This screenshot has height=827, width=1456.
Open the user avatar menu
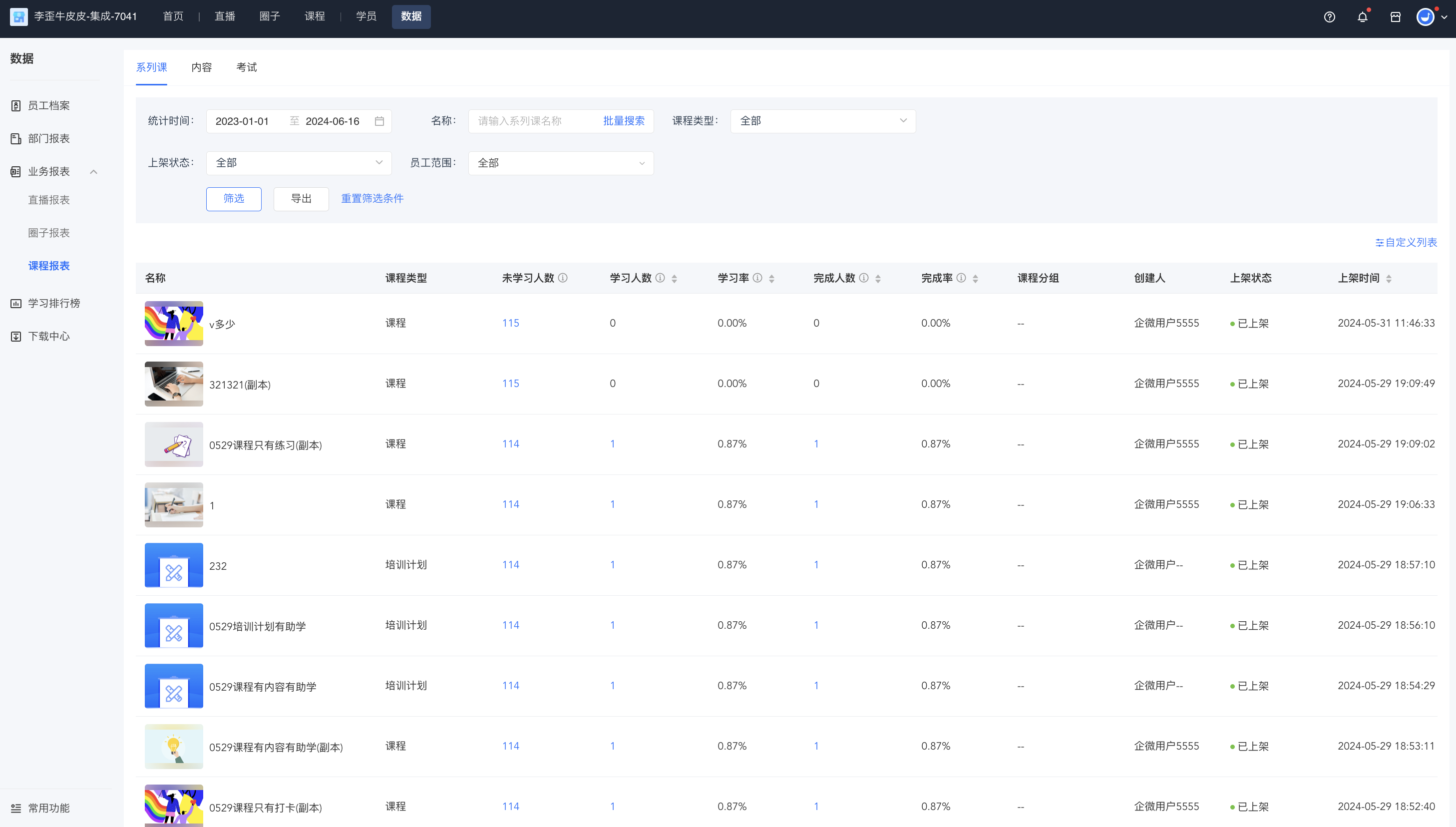pos(1426,17)
